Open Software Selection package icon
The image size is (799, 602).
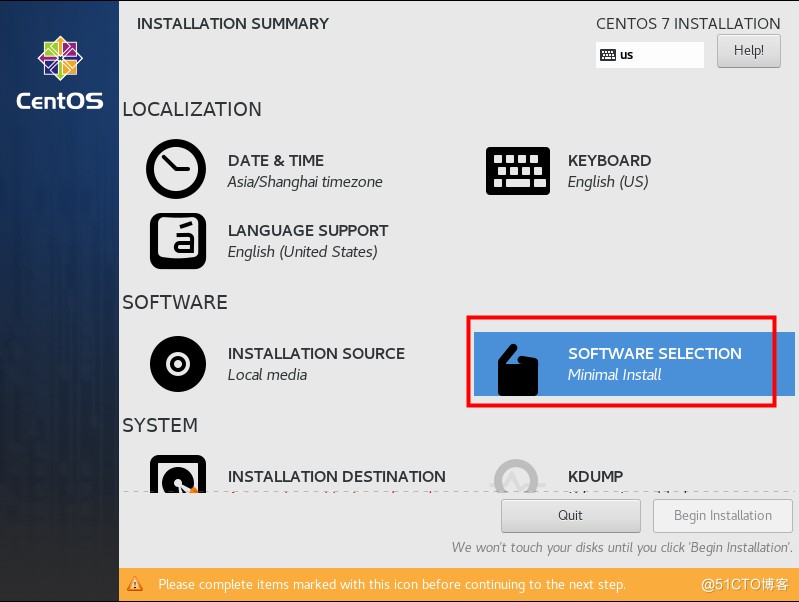click(518, 370)
